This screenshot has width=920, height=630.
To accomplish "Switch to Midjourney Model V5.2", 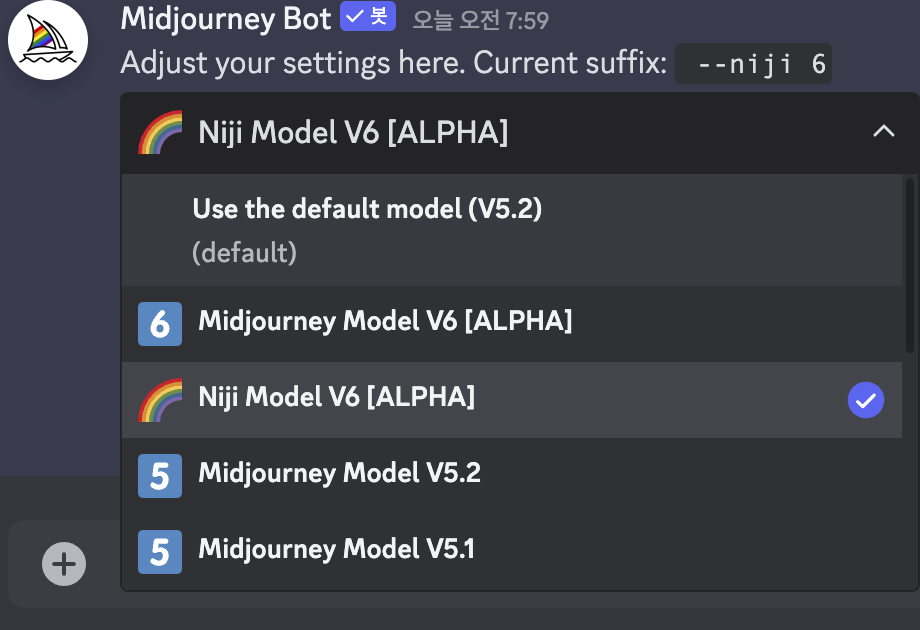I will (x=339, y=473).
